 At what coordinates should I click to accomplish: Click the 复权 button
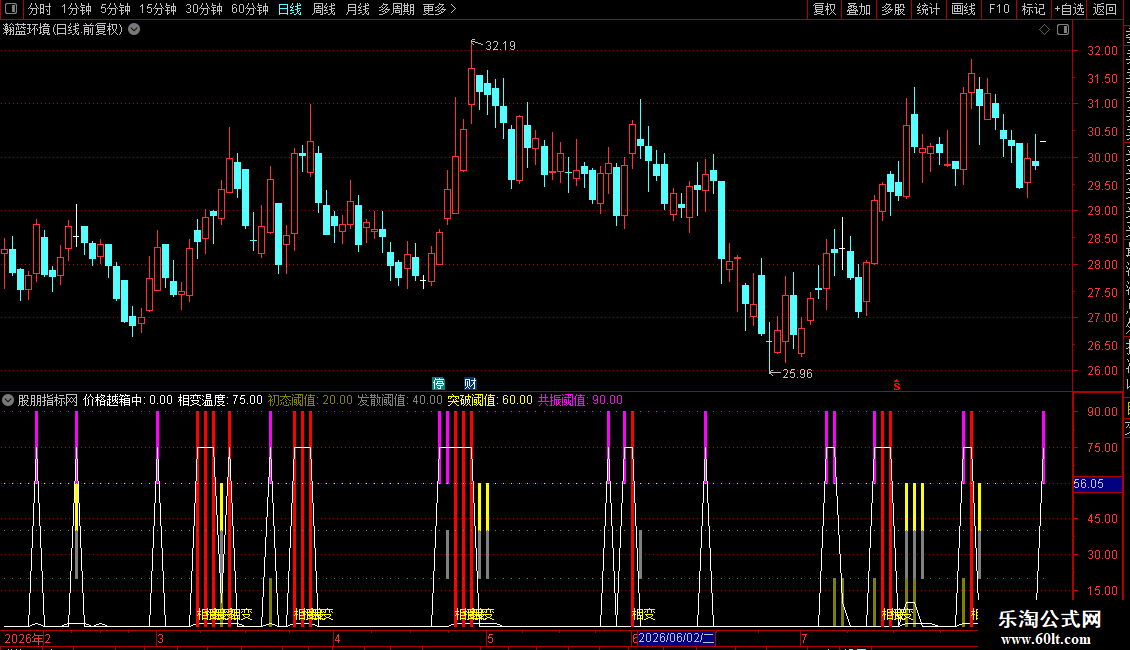(x=824, y=9)
